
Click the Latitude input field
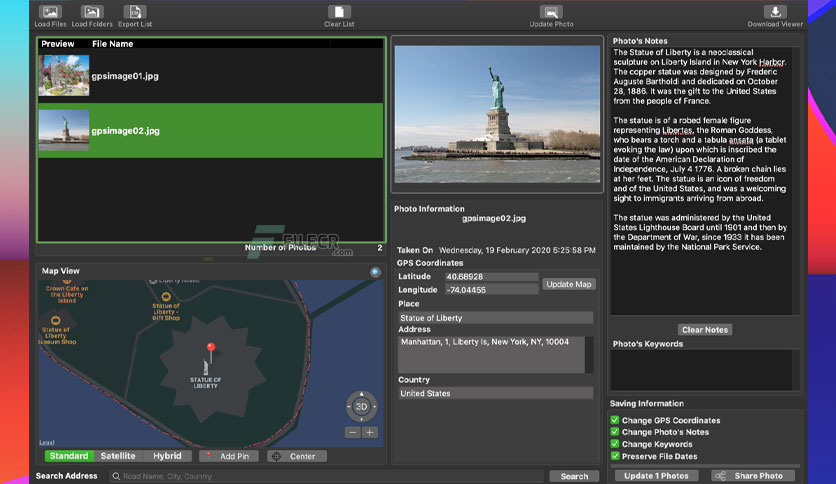coord(491,277)
